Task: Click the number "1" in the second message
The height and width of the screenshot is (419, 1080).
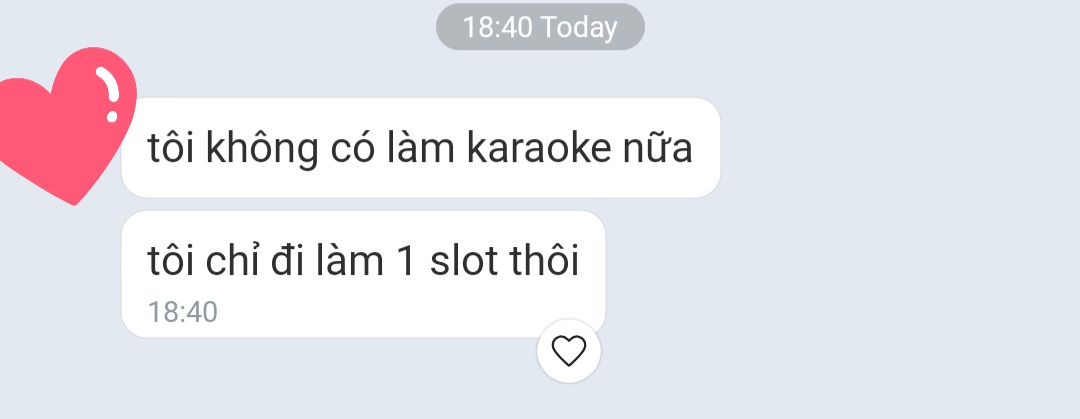Action: [406, 261]
